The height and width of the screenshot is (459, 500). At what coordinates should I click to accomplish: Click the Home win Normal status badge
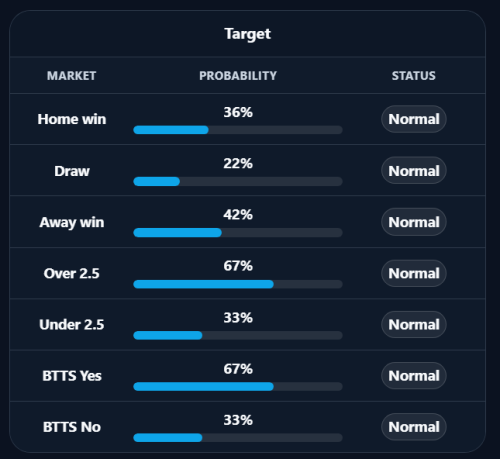(414, 119)
